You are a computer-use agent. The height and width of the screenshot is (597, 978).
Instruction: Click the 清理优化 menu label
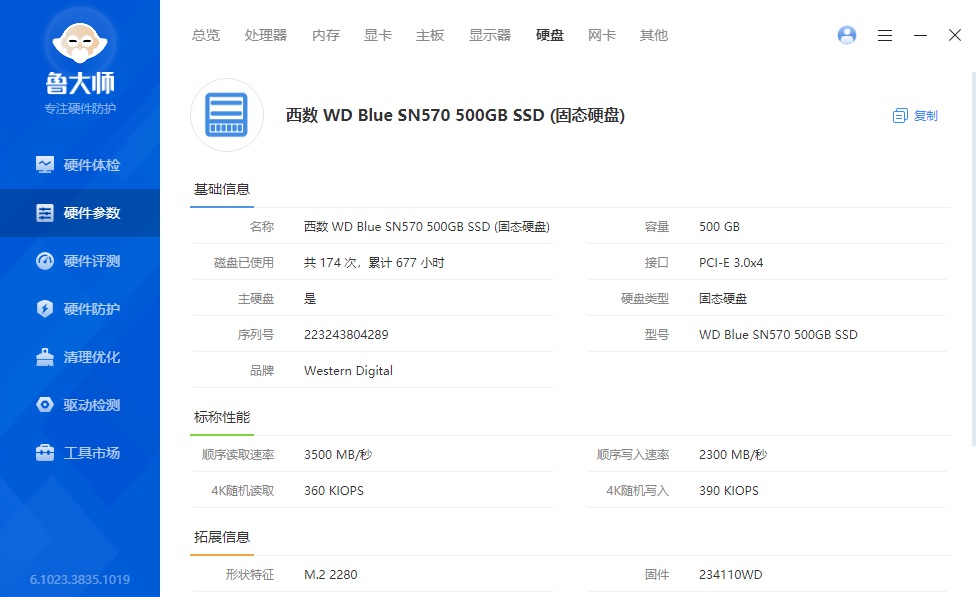(x=92, y=357)
